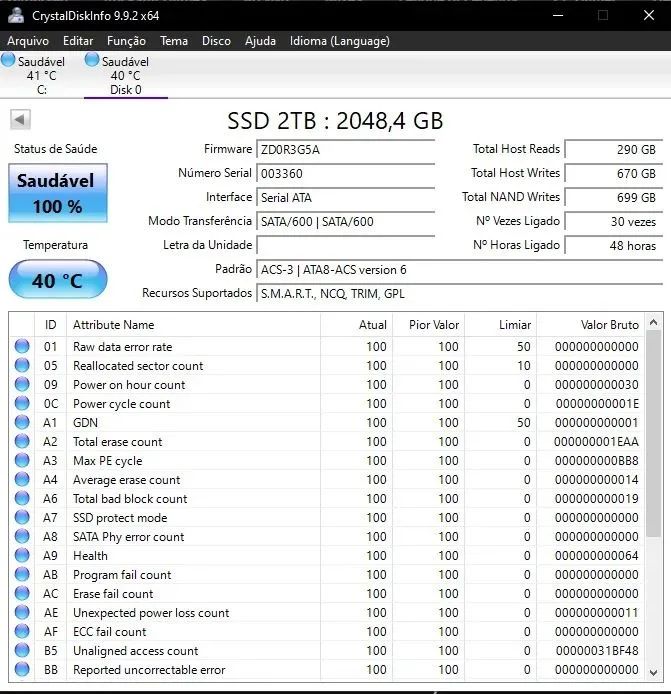Click the scrollbar up arrow of attribute list
This screenshot has height=694, width=671.
pos(654,323)
